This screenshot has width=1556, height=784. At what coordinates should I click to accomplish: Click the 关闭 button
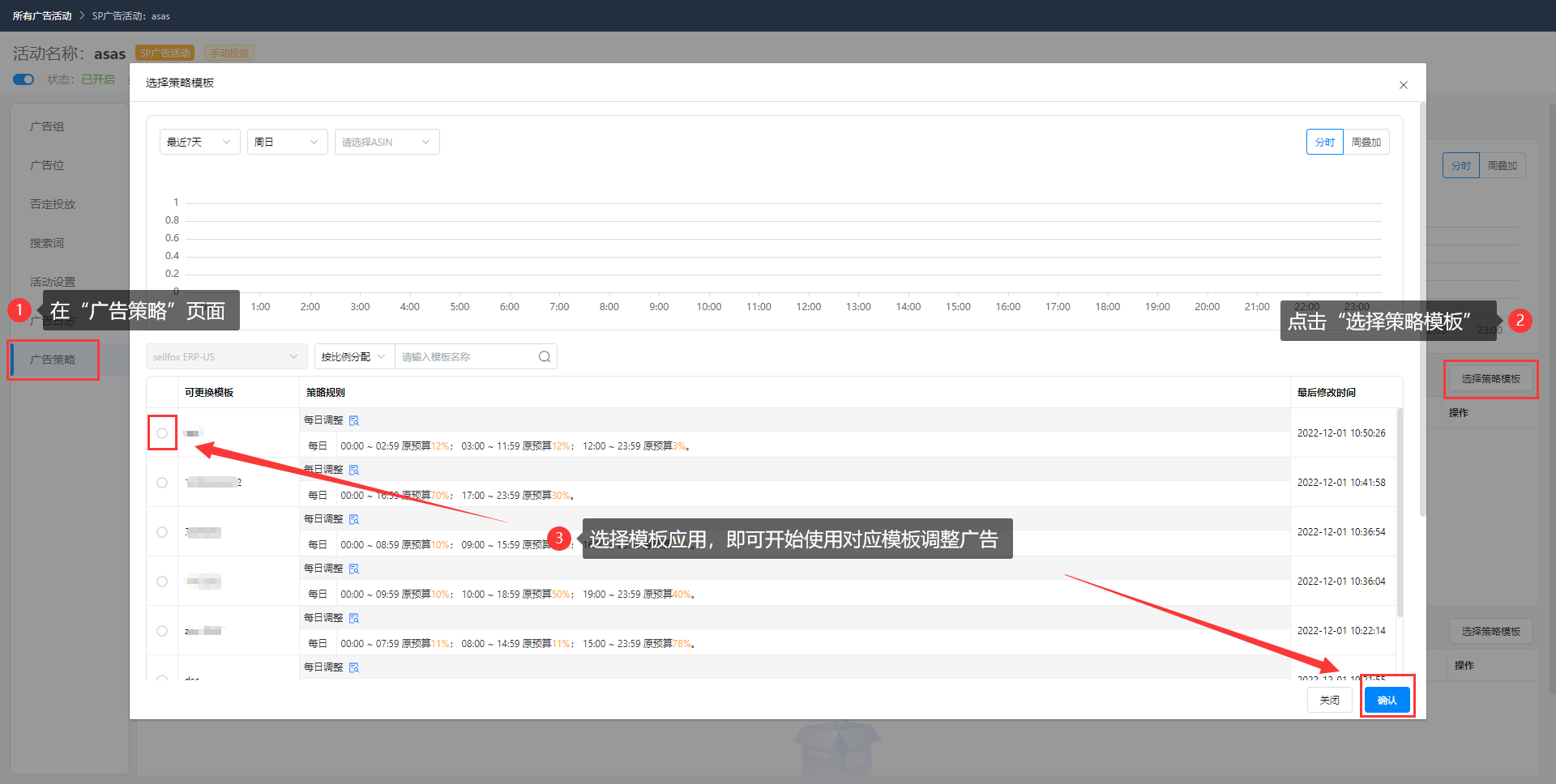[x=1329, y=700]
